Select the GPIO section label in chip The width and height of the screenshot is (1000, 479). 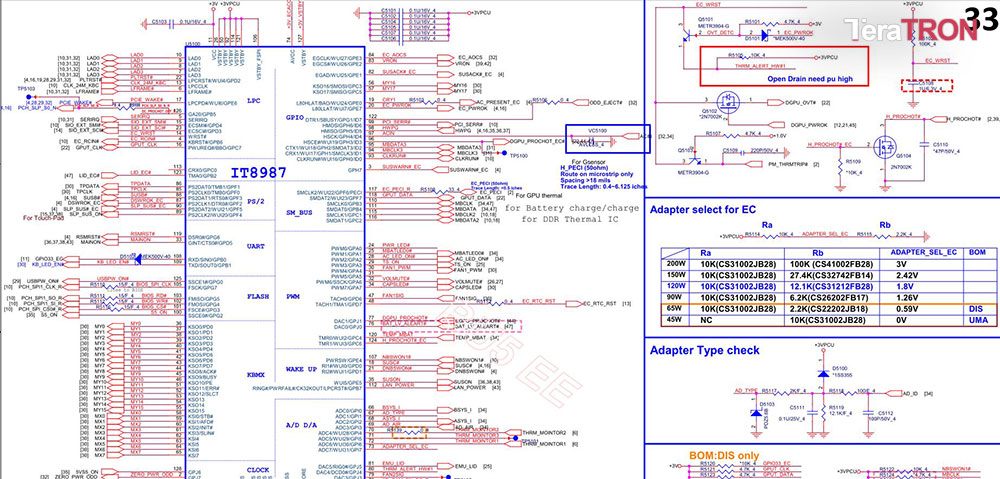[297, 118]
